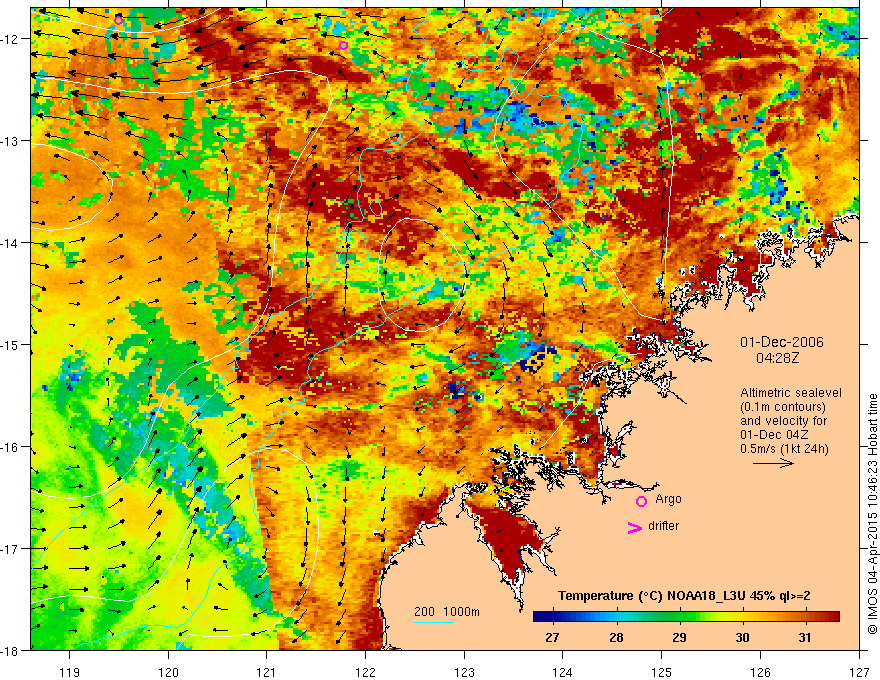Image resolution: width=880 pixels, height=680 pixels.
Task: Click longitude axis label '123'
Action: pos(464,672)
